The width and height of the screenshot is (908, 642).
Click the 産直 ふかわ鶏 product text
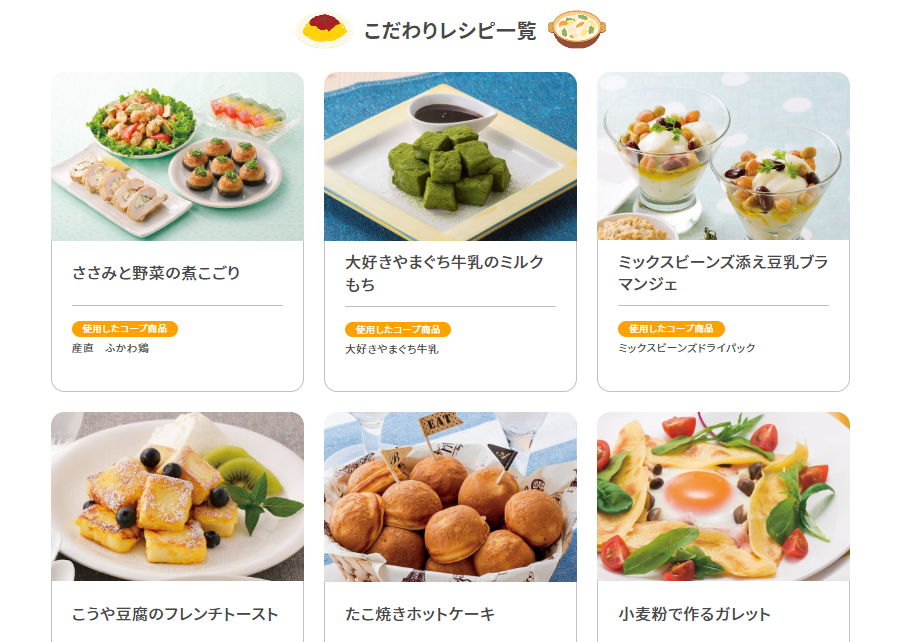[111, 348]
